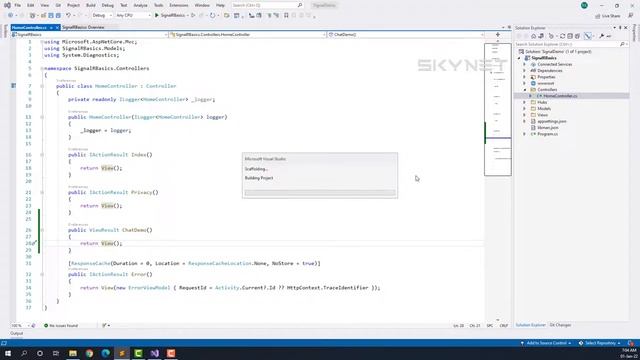Select the Views folder
640x360 pixels.
pyautogui.click(x=542, y=115)
